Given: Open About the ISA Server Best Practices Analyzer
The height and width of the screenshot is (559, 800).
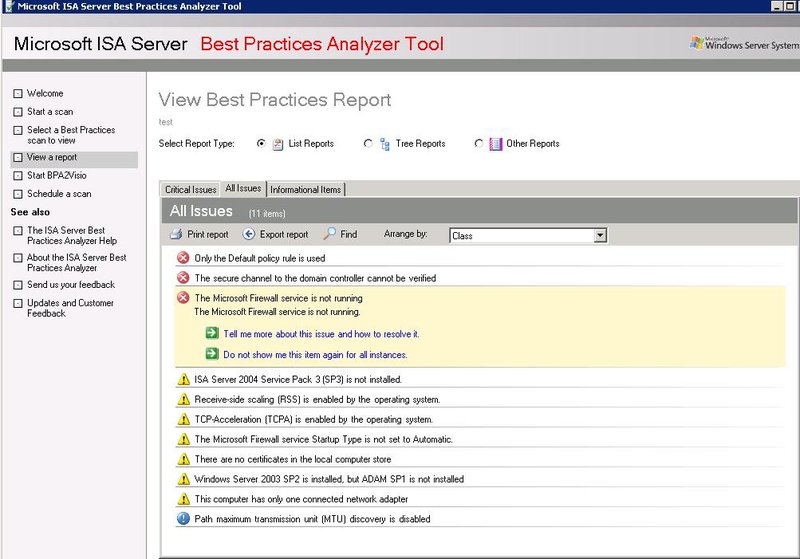Looking at the screenshot, I should tap(77, 263).
